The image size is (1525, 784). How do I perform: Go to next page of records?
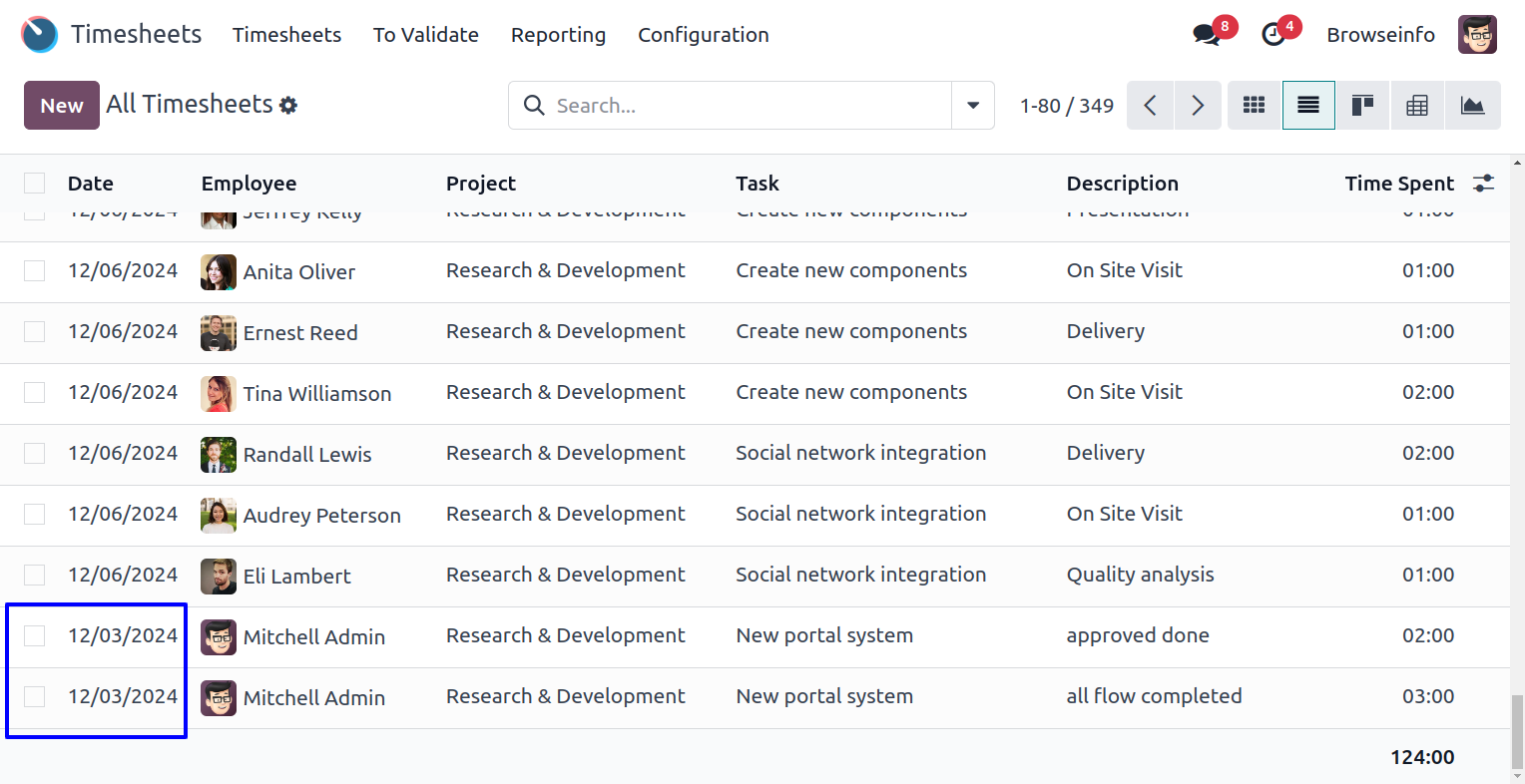(1198, 106)
